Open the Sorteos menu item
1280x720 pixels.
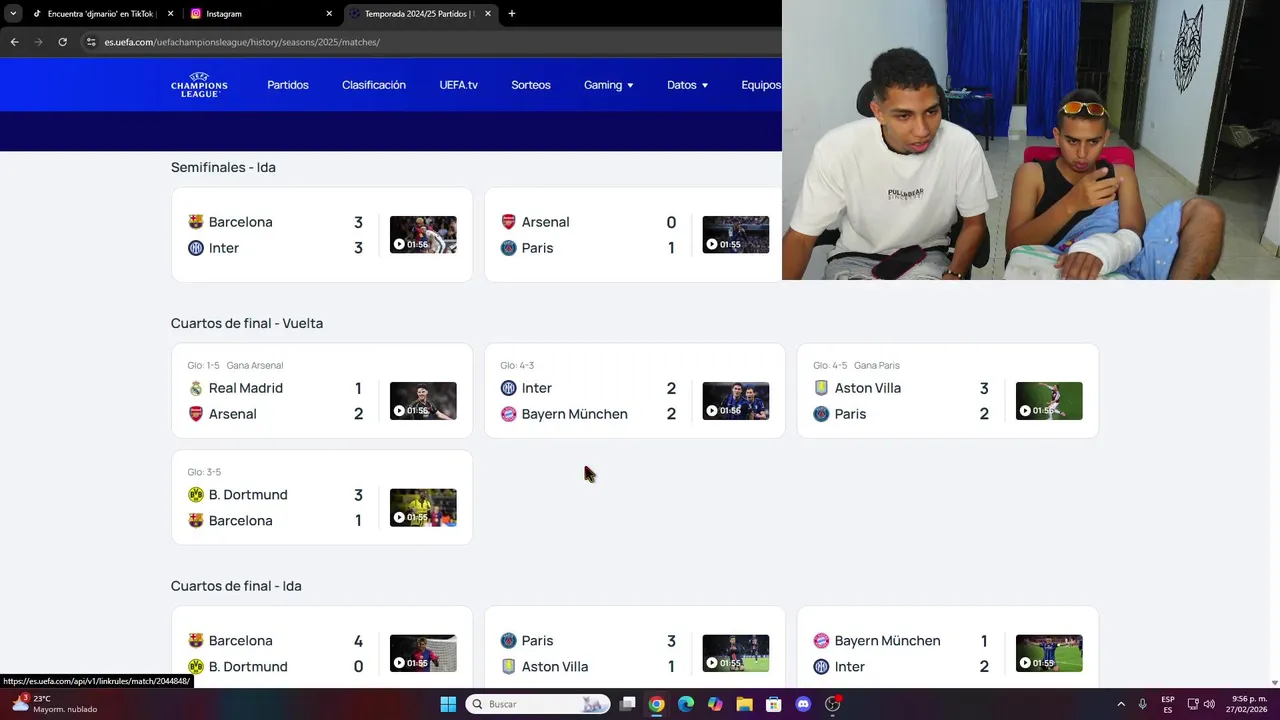point(531,85)
